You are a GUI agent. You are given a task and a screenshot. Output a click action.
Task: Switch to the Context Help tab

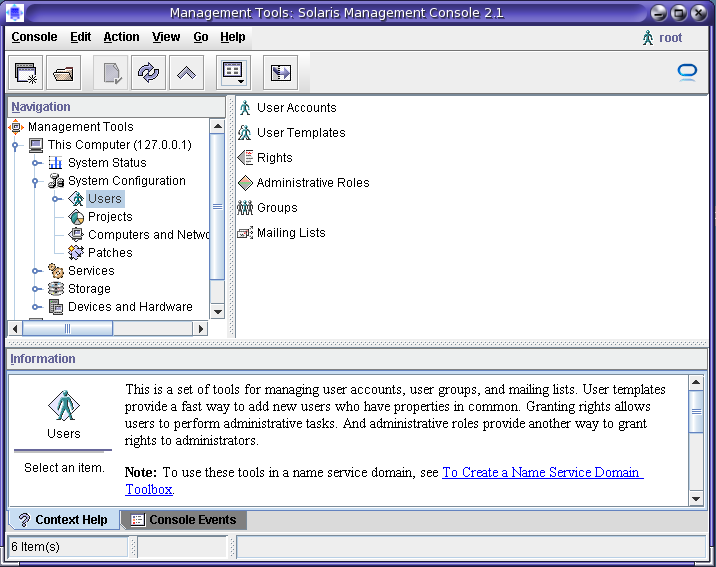point(64,520)
